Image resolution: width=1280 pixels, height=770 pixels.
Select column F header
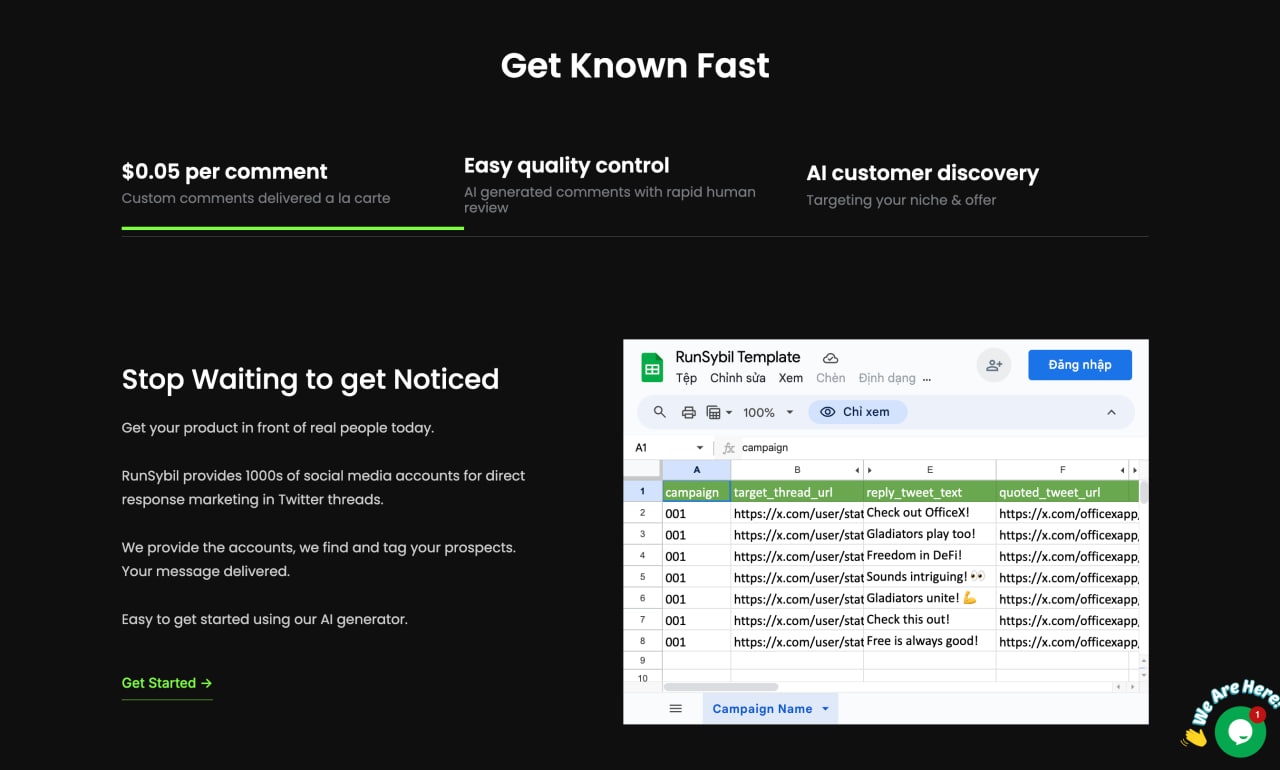coord(1062,470)
